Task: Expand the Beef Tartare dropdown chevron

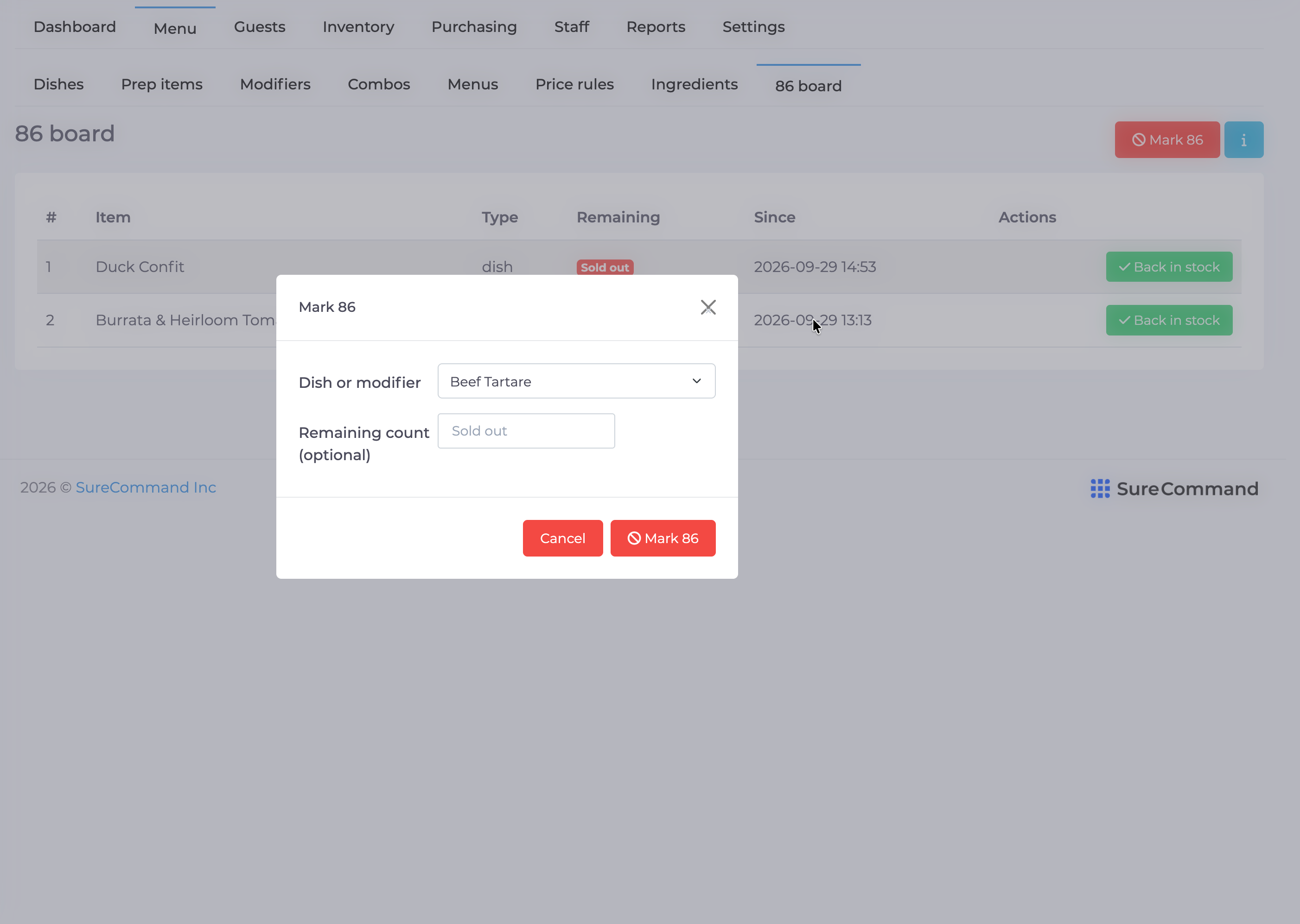Action: pos(696,380)
